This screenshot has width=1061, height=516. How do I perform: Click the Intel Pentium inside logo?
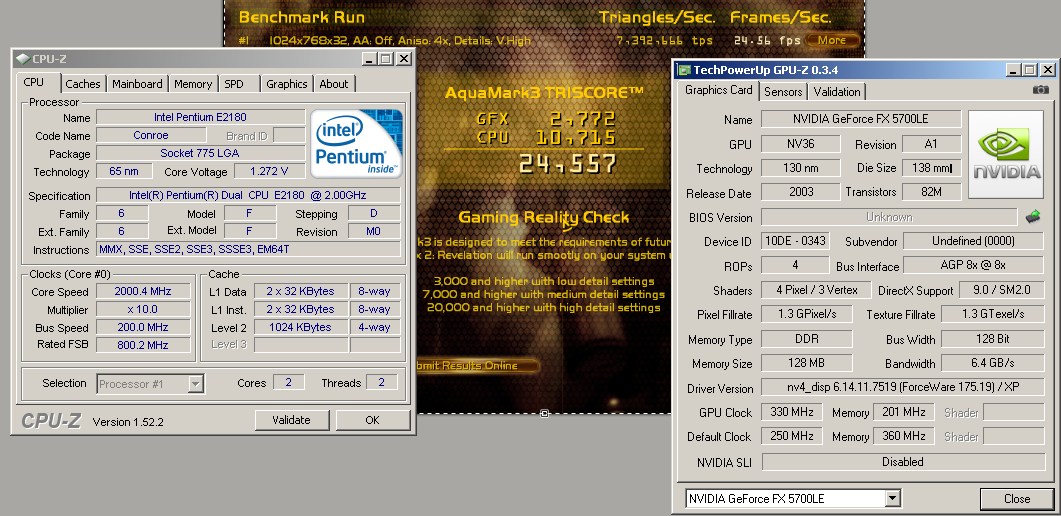tap(357, 144)
